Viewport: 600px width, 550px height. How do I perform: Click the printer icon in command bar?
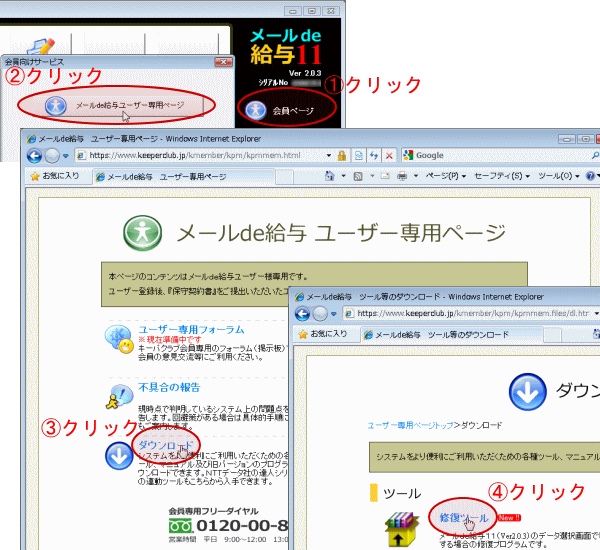(x=402, y=176)
